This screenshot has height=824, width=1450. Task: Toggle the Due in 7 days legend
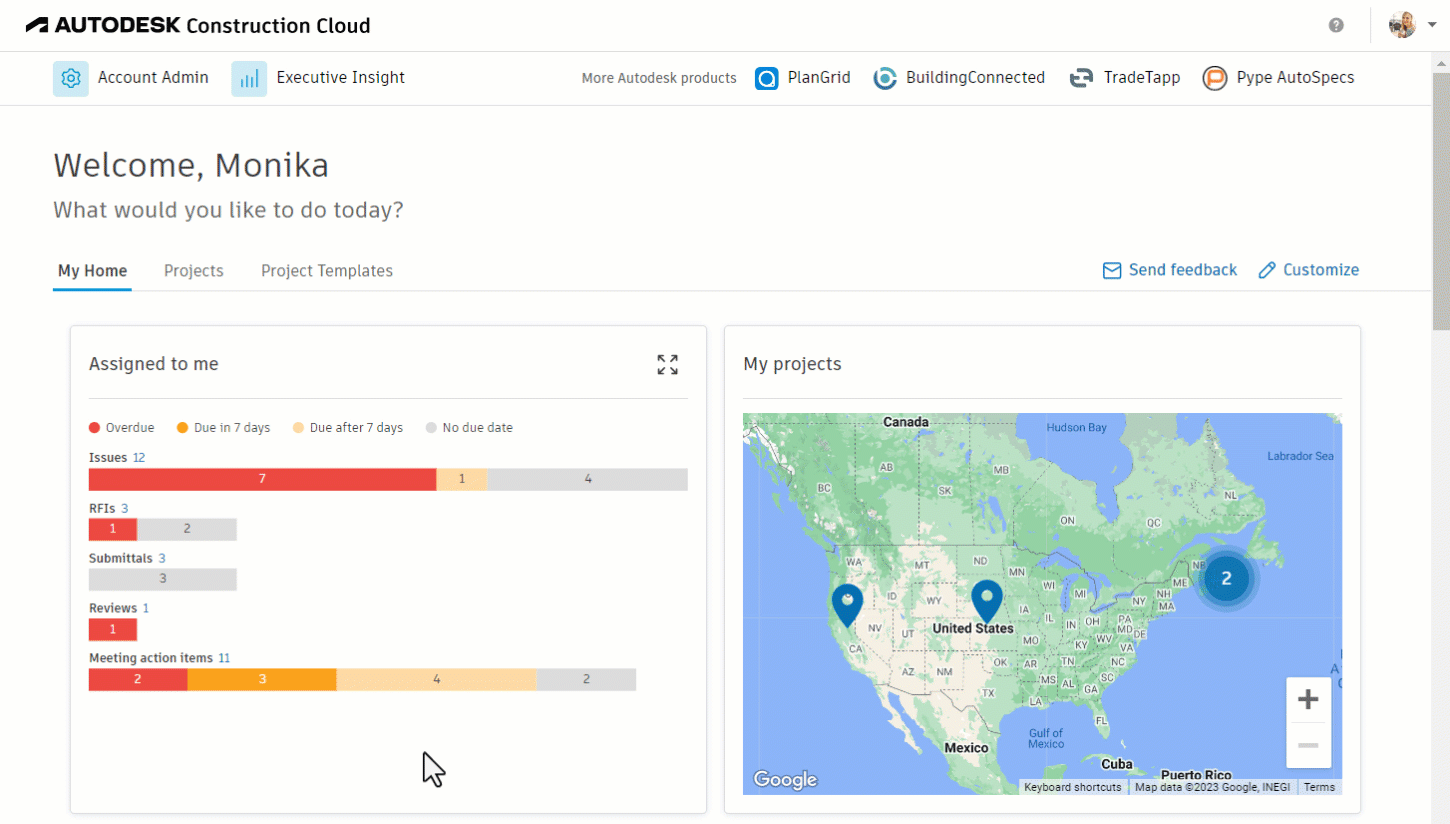click(x=223, y=428)
